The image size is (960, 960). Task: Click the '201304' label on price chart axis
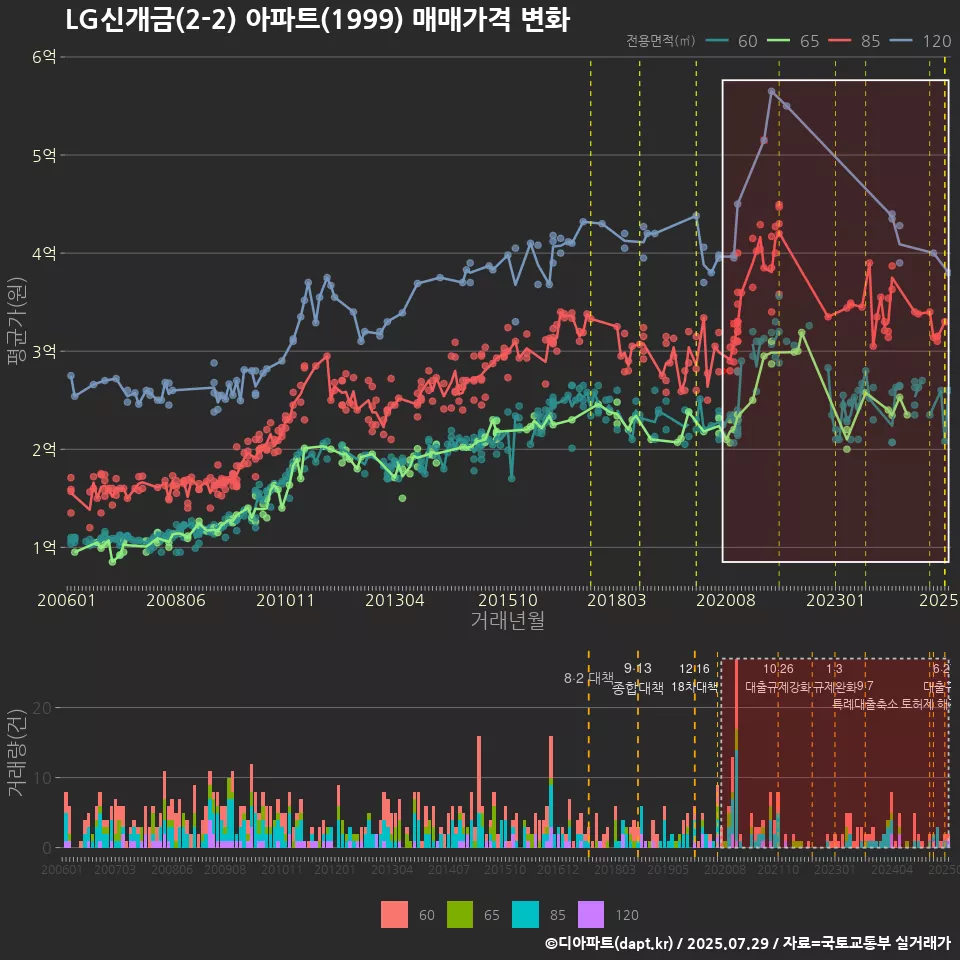pos(395,599)
